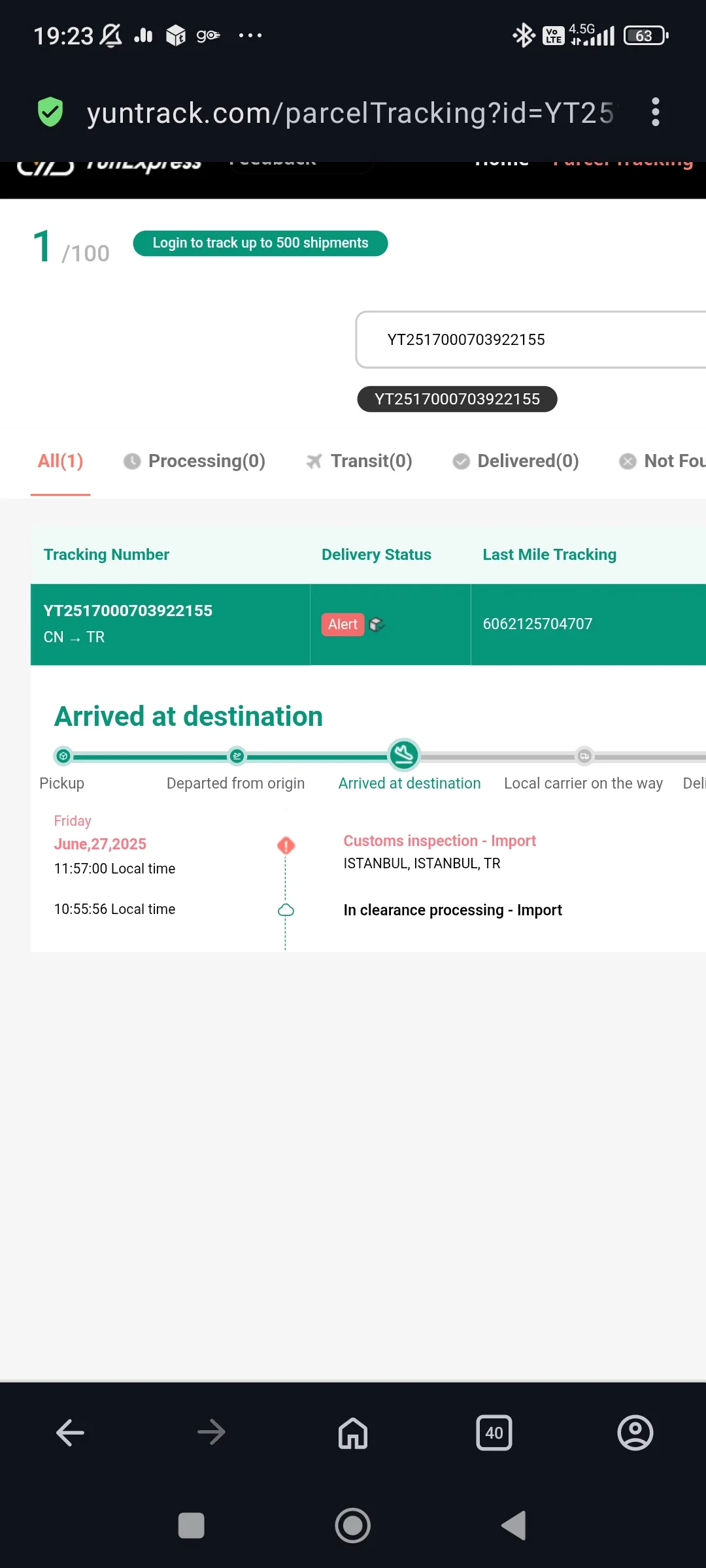Tap the Local carrier on the way marker
The height and width of the screenshot is (1568, 706).
[x=584, y=756]
